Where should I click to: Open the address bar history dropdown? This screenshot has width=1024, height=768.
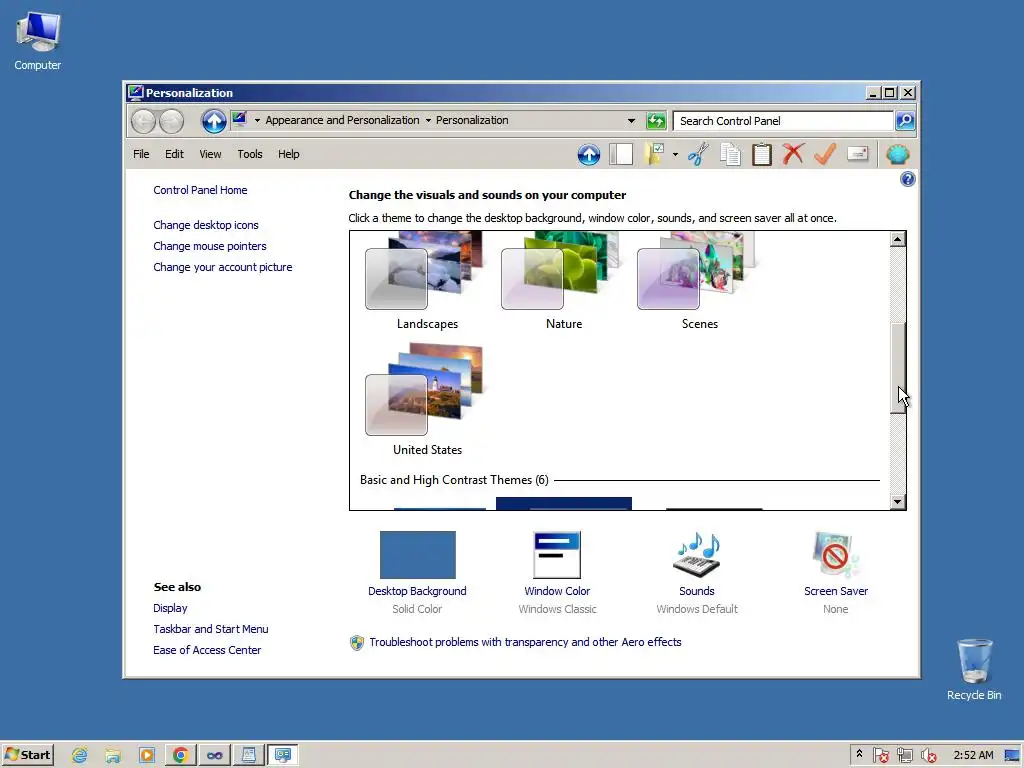tap(631, 121)
